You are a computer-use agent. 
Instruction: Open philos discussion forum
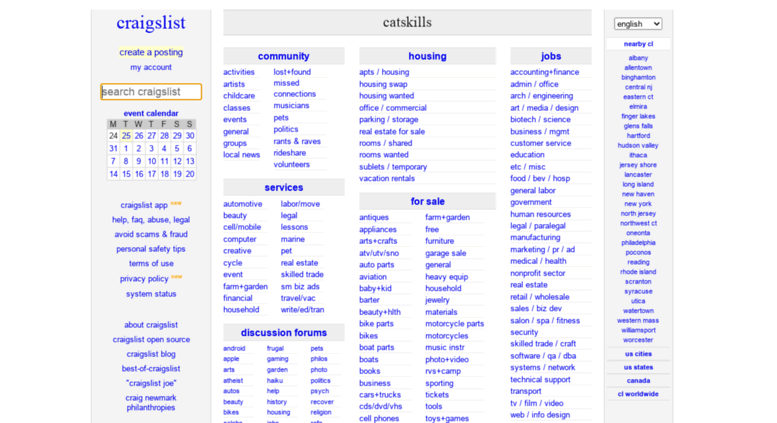click(319, 359)
